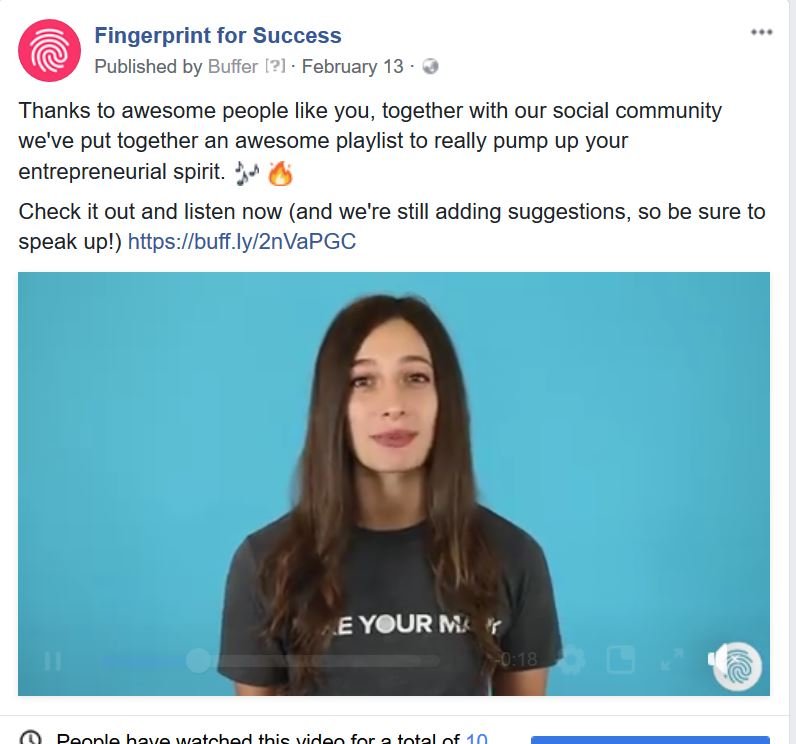The image size is (796, 744).
Task: Open the February 13 post timestamp
Action: tap(352, 66)
